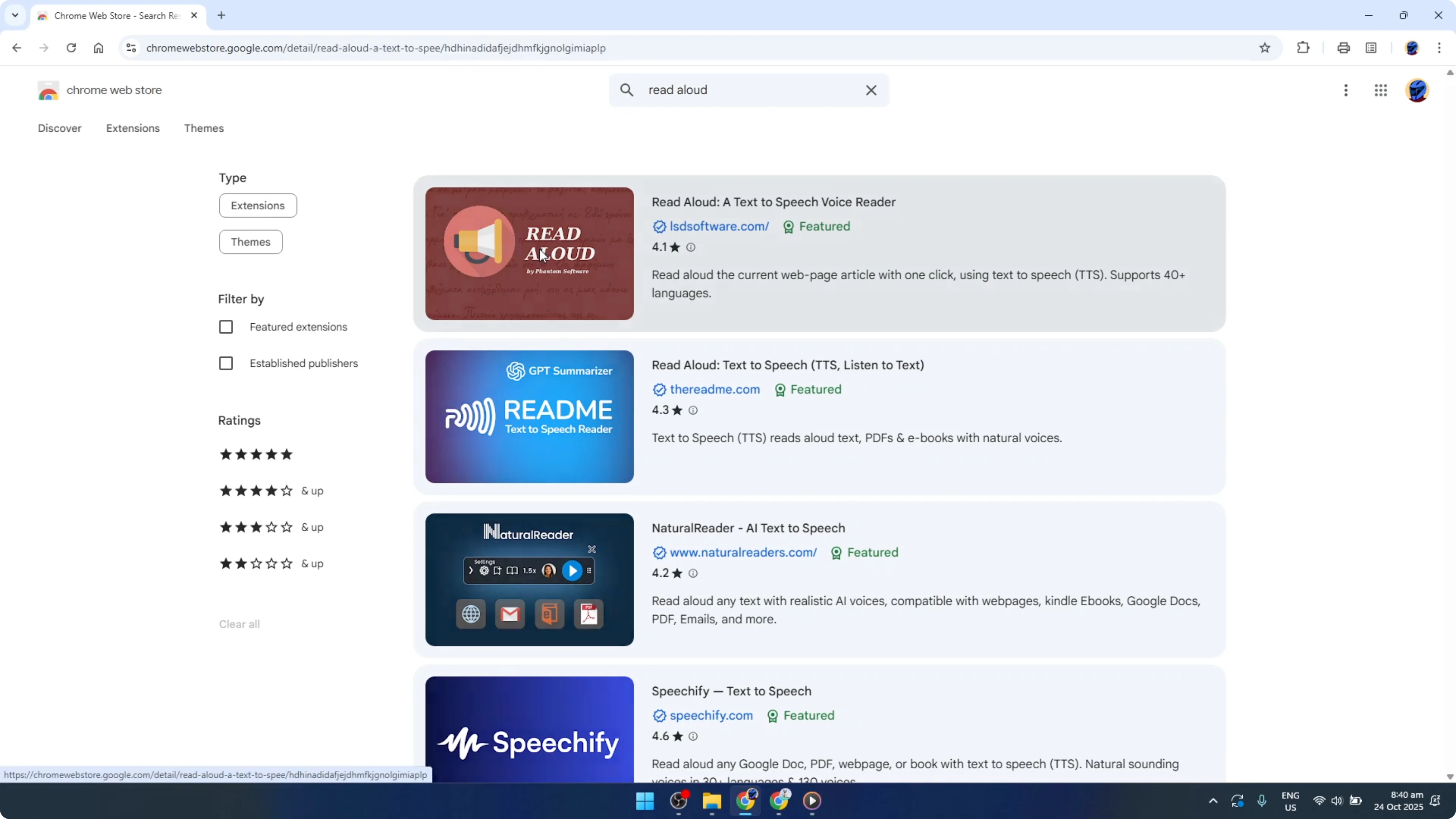The height and width of the screenshot is (819, 1456).
Task: Open Read Aloud: A Text to Speech Voice Reader
Action: [x=773, y=202]
